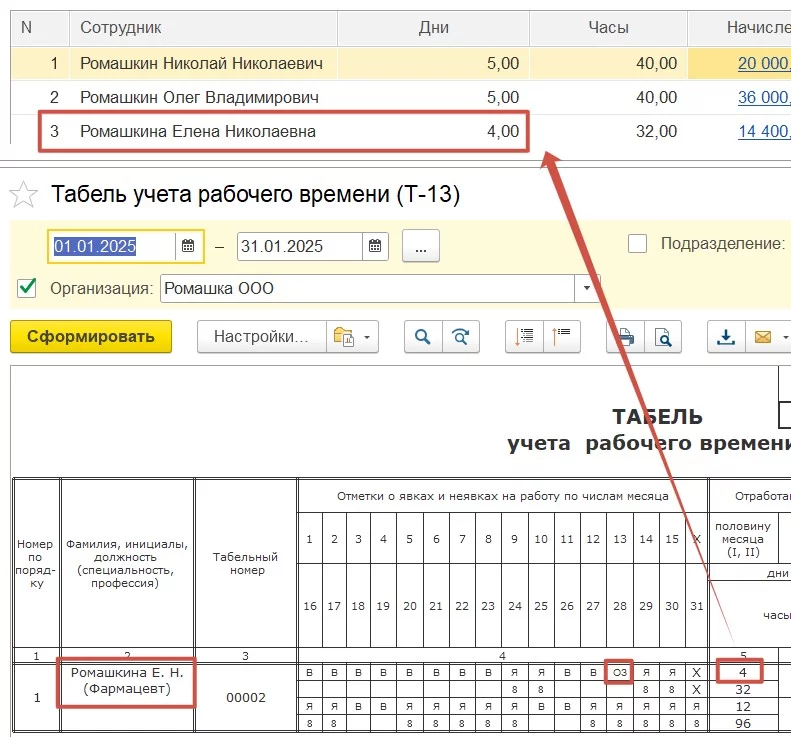Viewport: 791px width, 737px height.
Task: Click first half hours total 32
Action: pyautogui.click(x=743, y=690)
